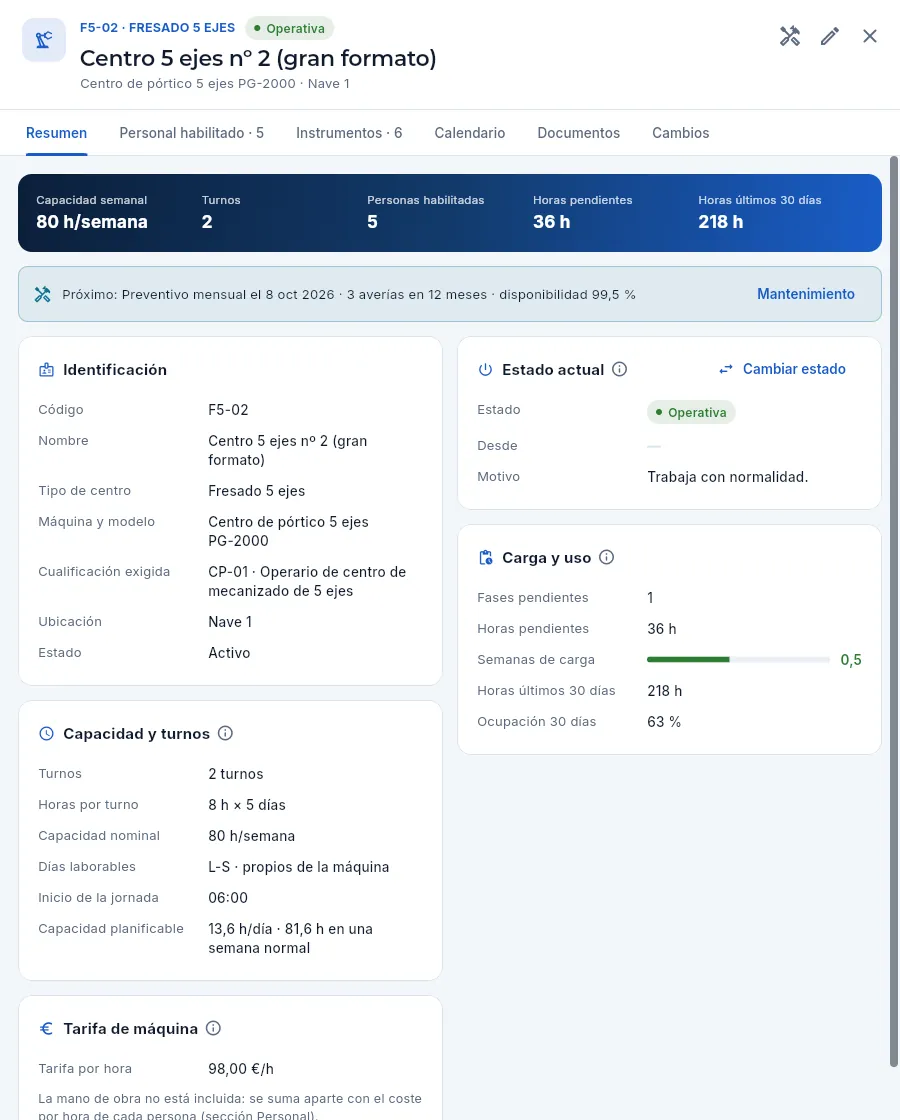Show info for Estado actual
Image resolution: width=900 pixels, height=1120 pixels.
(619, 369)
